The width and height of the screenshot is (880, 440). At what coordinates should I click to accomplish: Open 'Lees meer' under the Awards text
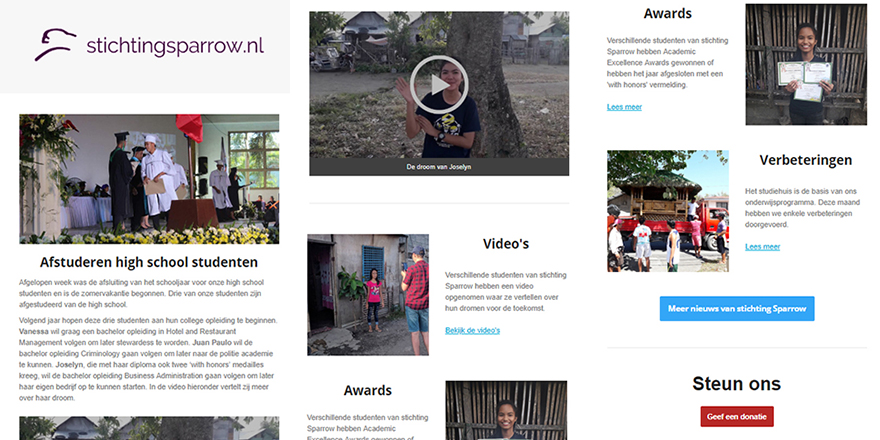[x=624, y=107]
